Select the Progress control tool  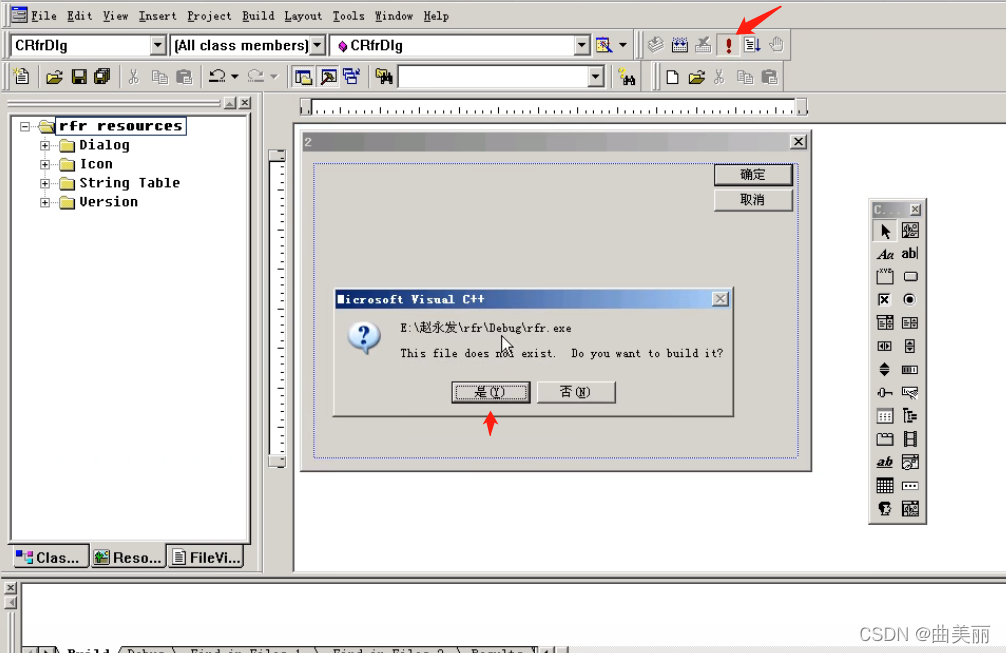(x=910, y=369)
